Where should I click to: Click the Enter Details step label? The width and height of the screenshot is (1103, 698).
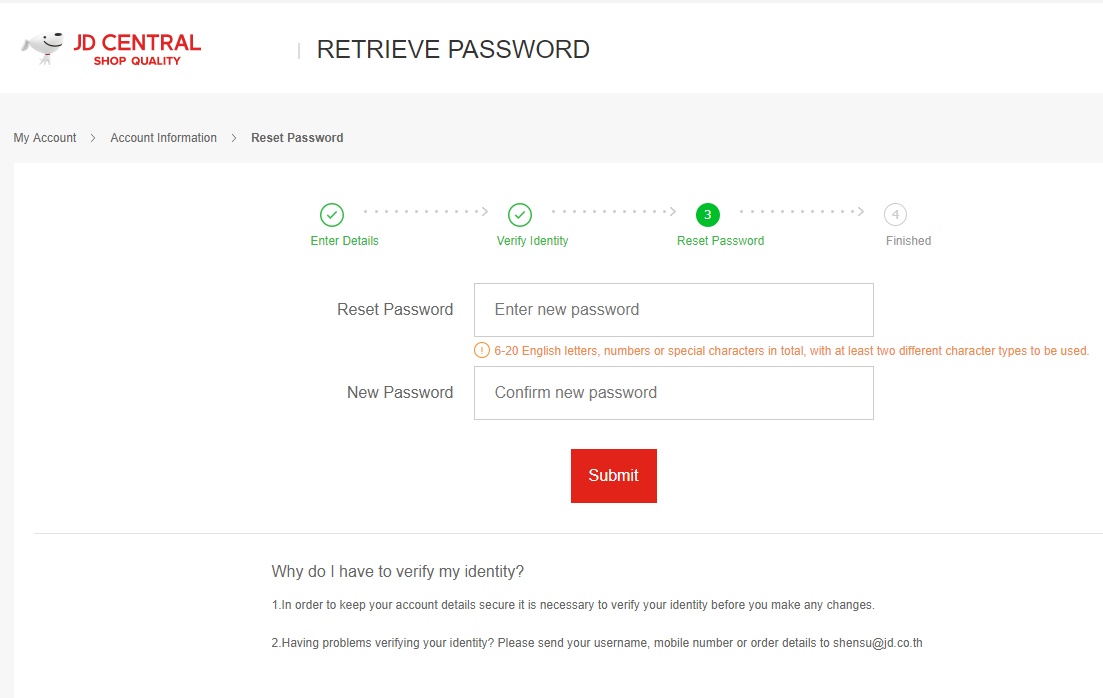click(x=345, y=241)
